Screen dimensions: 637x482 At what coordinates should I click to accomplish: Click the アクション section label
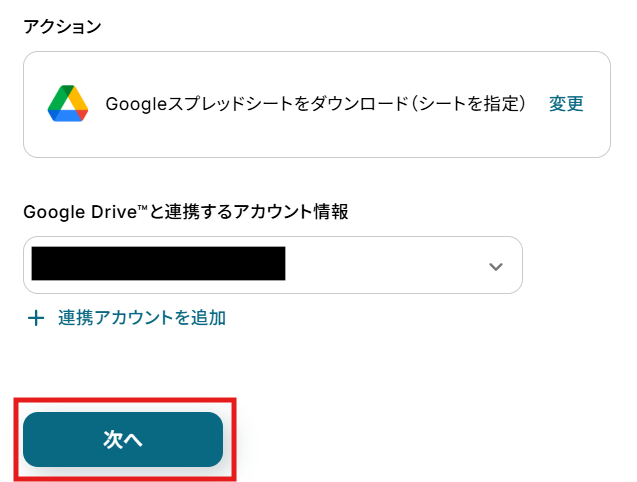[x=62, y=27]
